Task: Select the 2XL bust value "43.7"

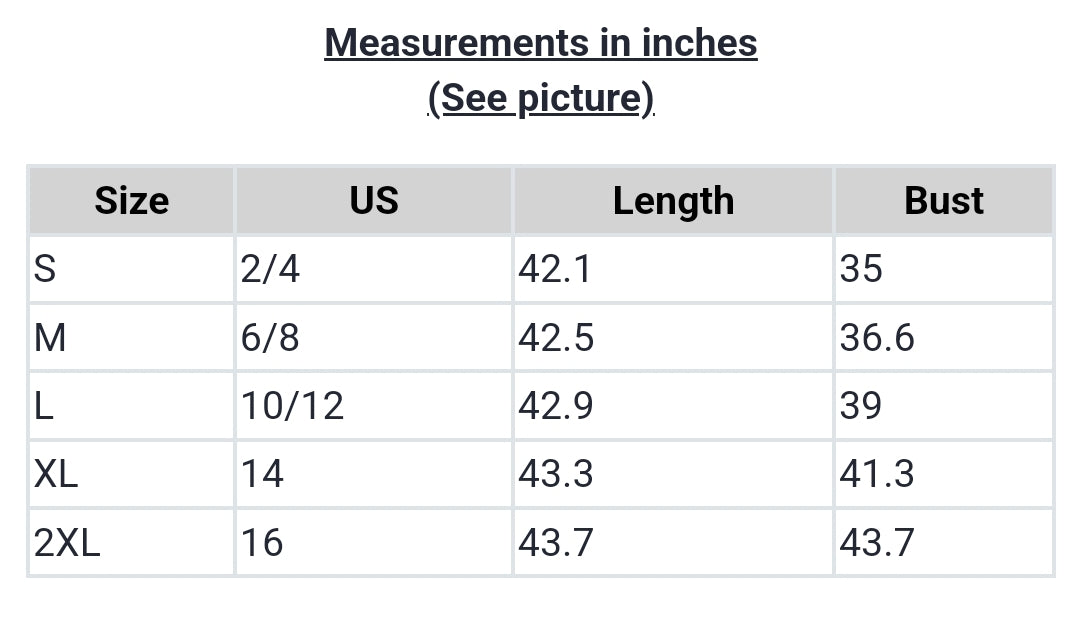Action: 877,543
